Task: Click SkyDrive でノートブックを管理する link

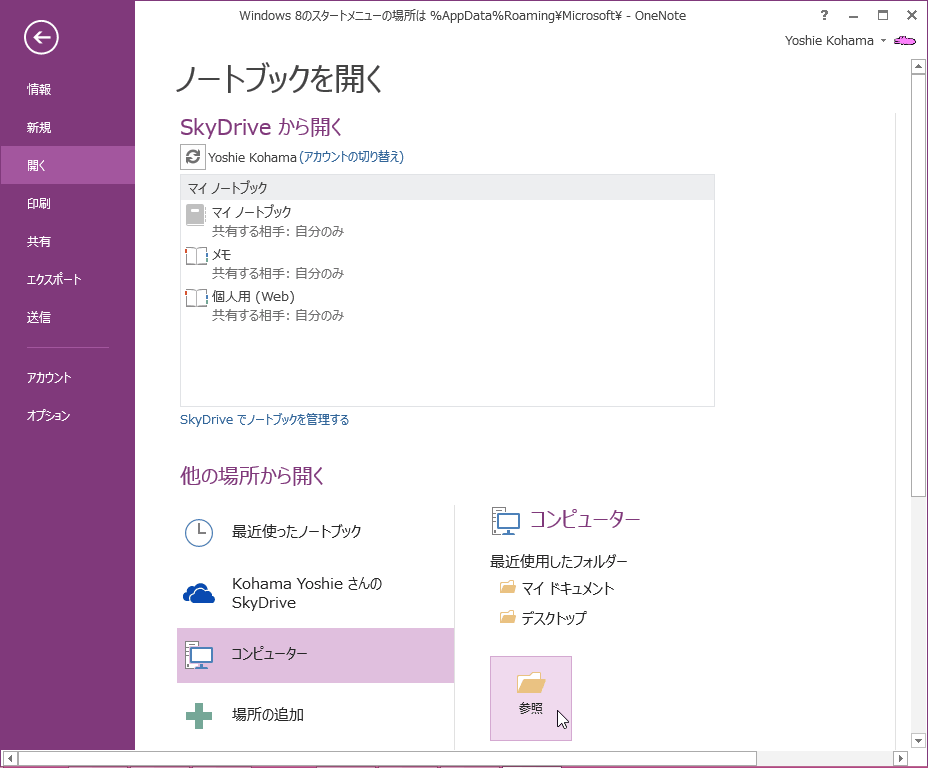Action: 265,420
